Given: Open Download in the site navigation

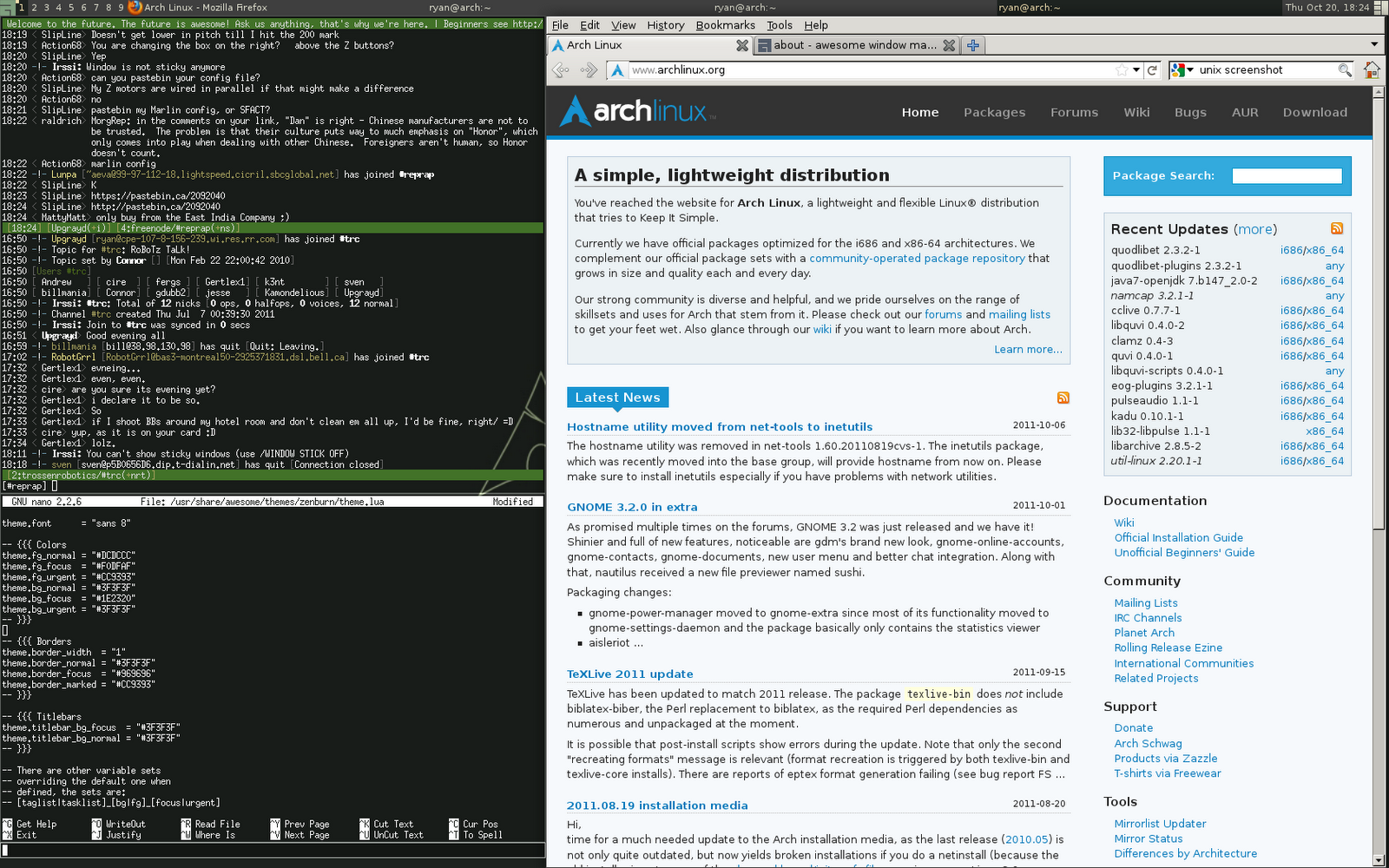Looking at the screenshot, I should (x=1315, y=112).
